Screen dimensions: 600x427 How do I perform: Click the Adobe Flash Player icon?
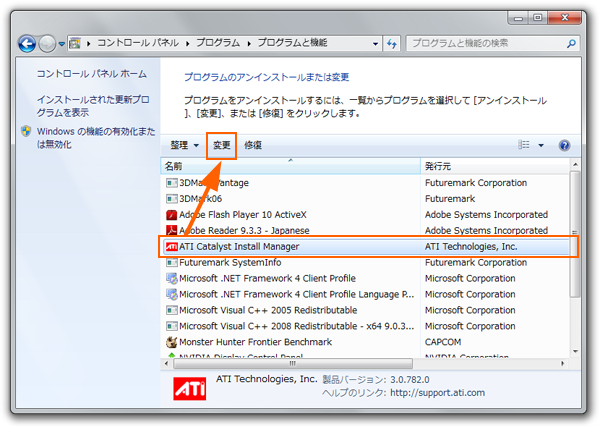(171, 215)
